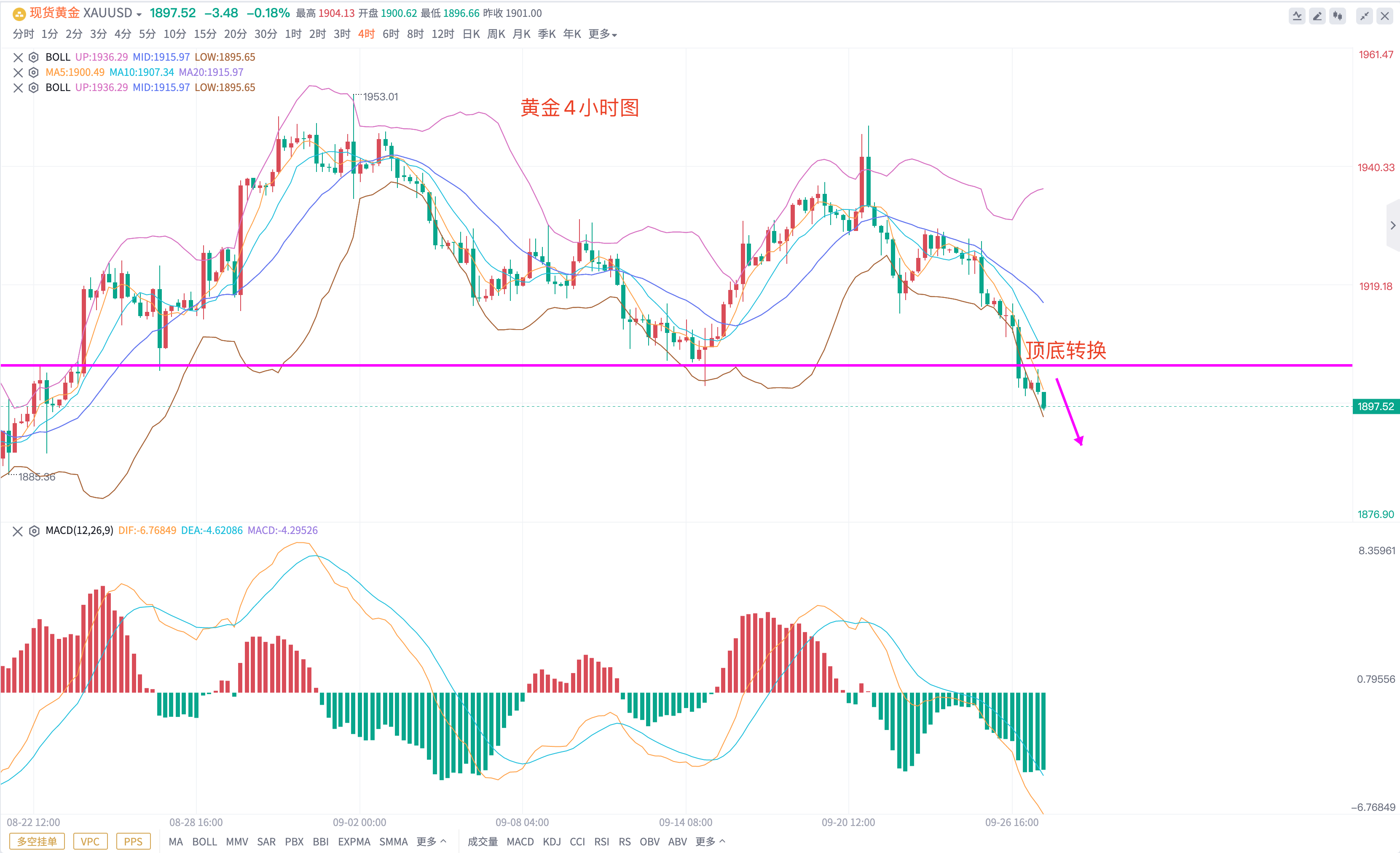Toggle the VPC overlay button
The height and width of the screenshot is (853, 1400).
tap(90, 841)
